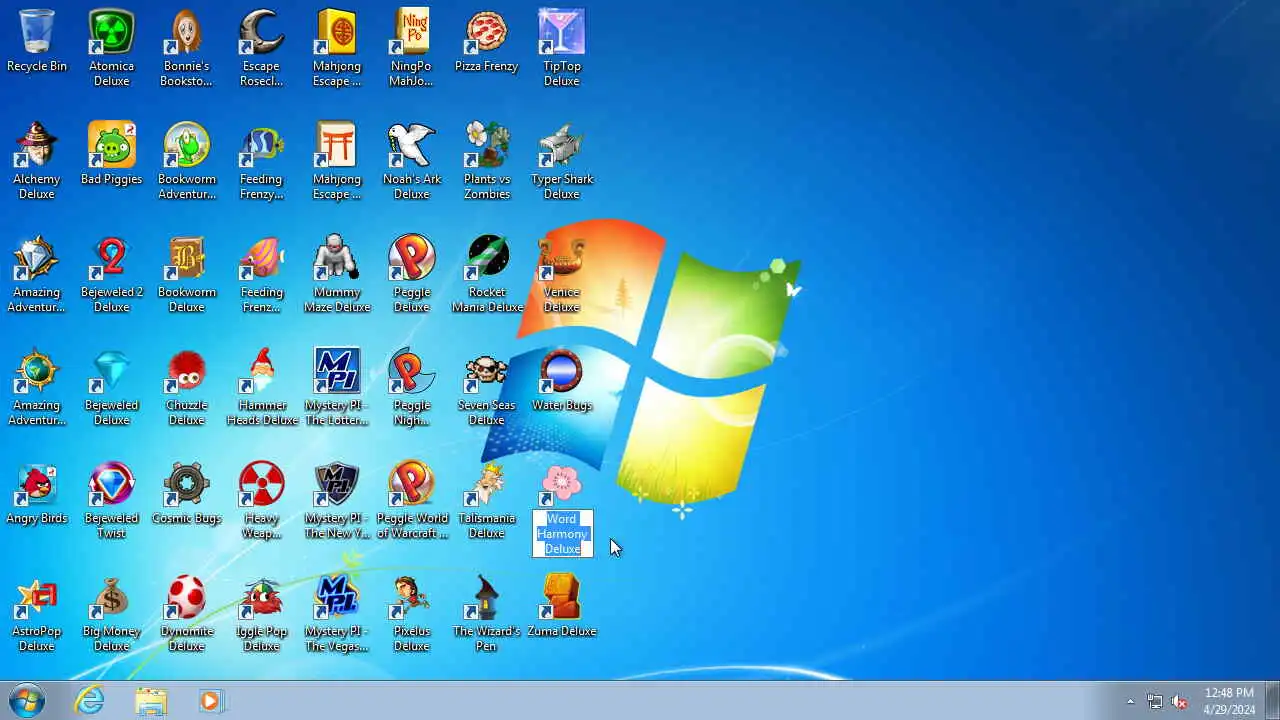Click the Bad Piggies shortcut

click(112, 145)
